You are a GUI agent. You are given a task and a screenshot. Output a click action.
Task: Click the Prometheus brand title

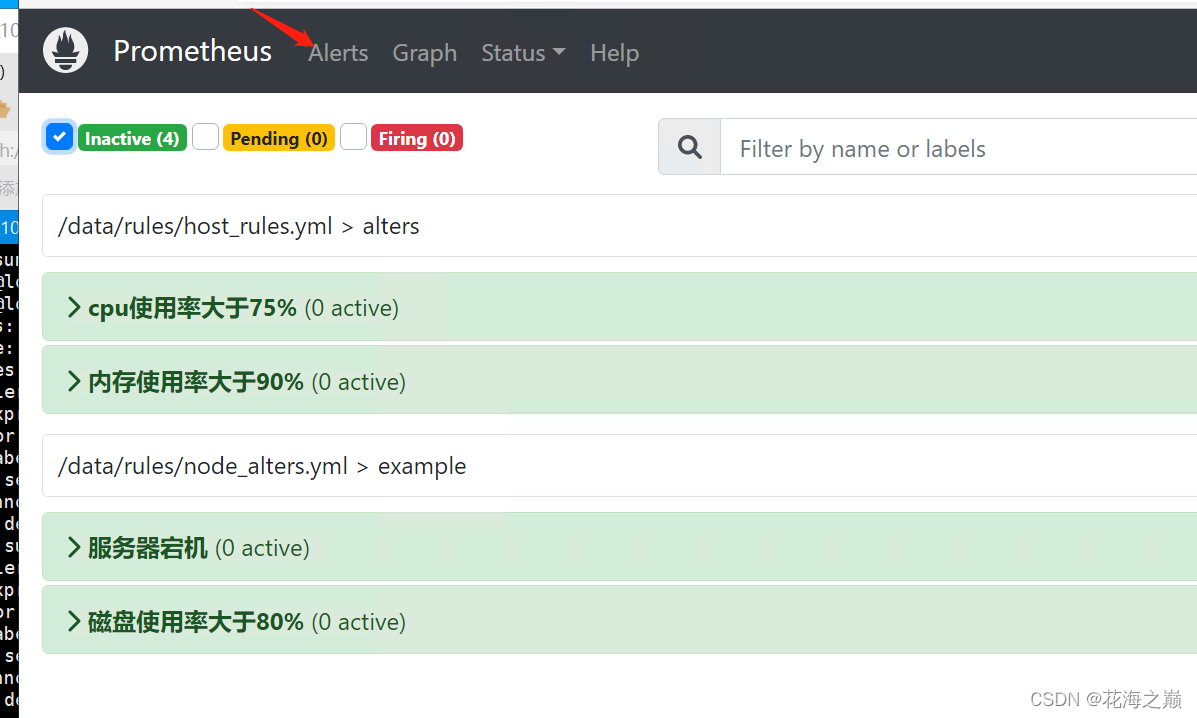[x=192, y=51]
